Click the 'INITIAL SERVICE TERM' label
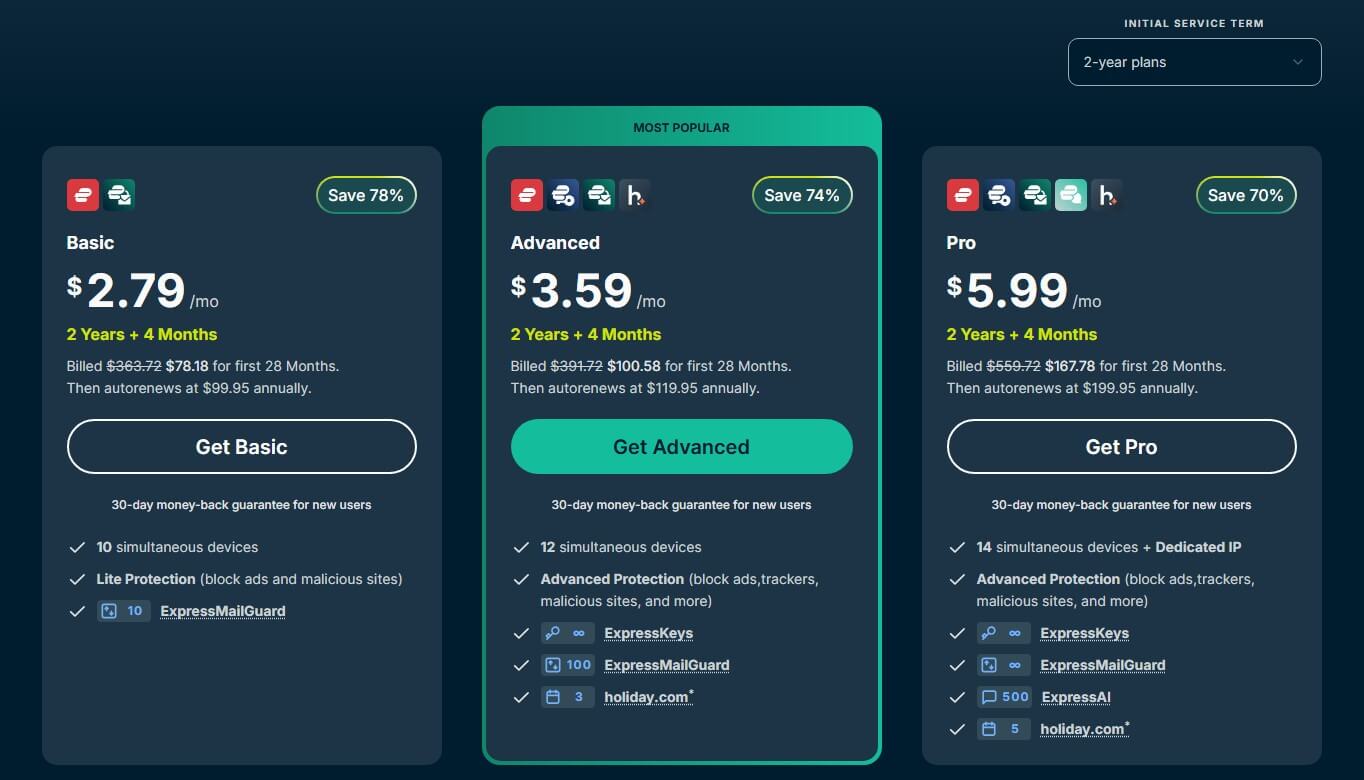The image size is (1364, 780). [1194, 23]
